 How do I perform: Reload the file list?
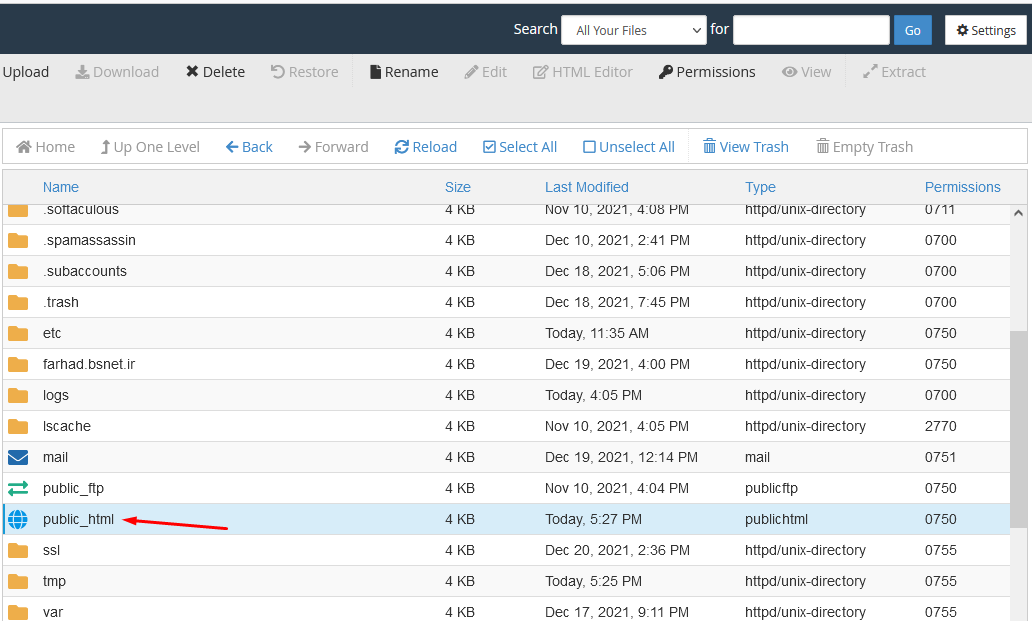425,147
